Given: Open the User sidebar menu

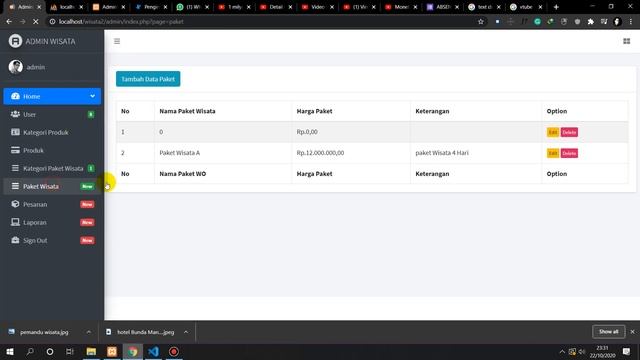Looking at the screenshot, I should pos(52,114).
